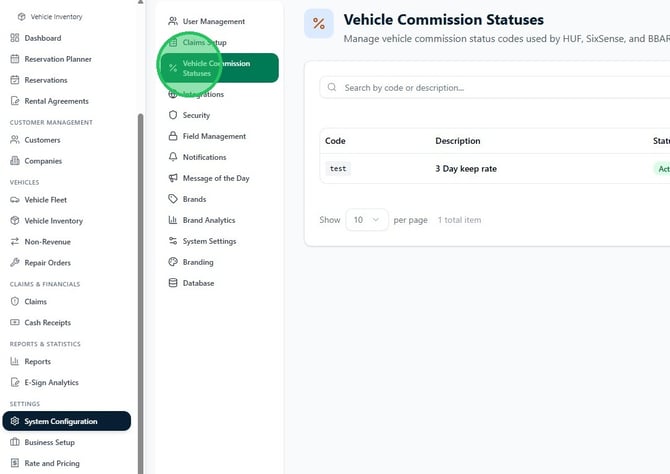Select System Settings in settings menu
670x474 pixels.
209,241
